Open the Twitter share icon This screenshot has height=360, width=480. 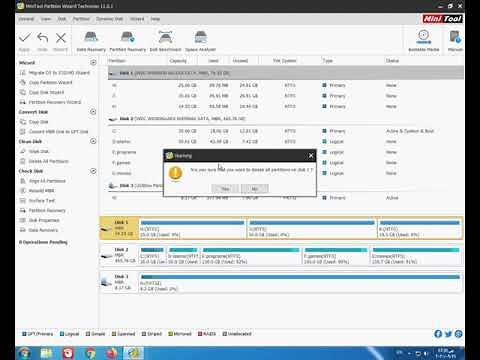[x=448, y=334]
